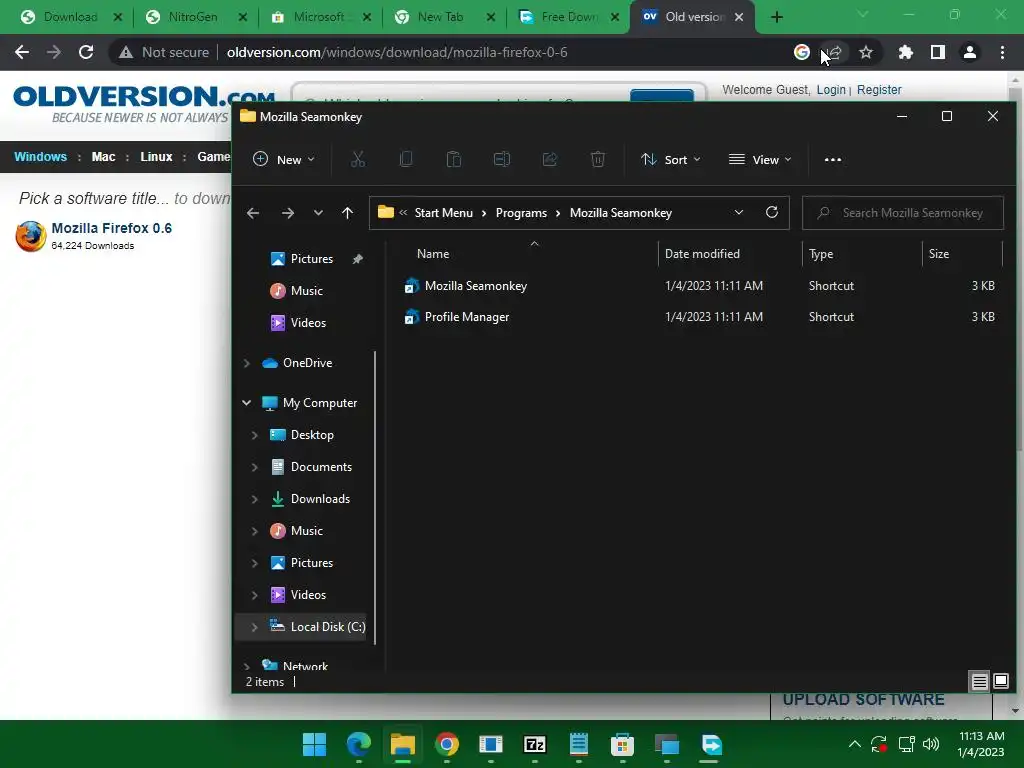Bookmark this page with the star icon

[x=866, y=52]
